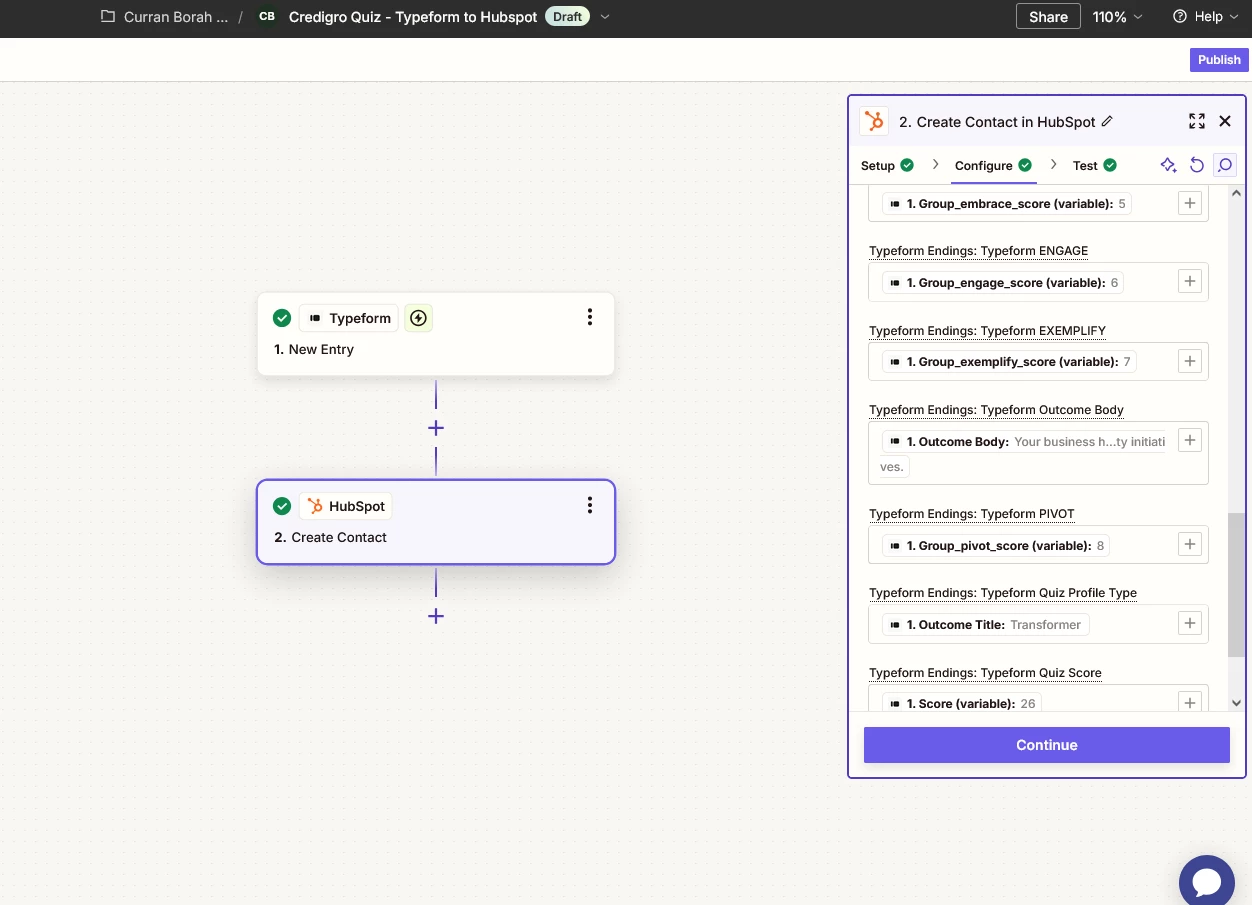This screenshot has height=905, width=1252.
Task: Click the Quiz Profile Type input field
Action: click(x=1038, y=624)
